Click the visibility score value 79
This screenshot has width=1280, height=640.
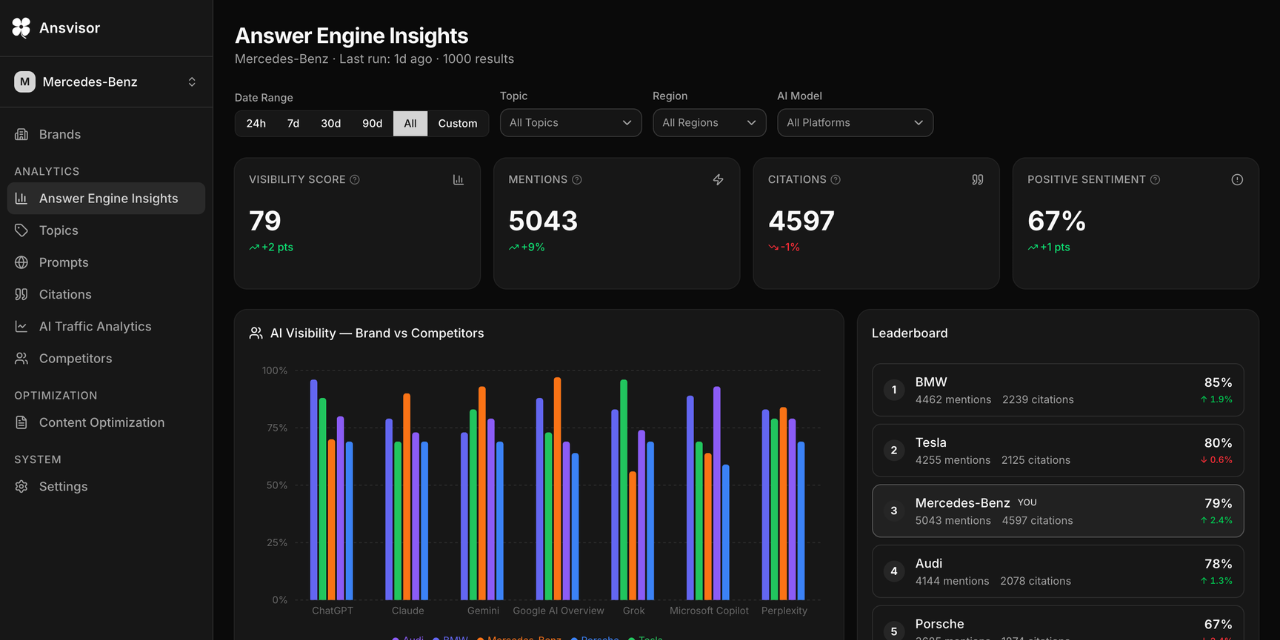coord(265,221)
